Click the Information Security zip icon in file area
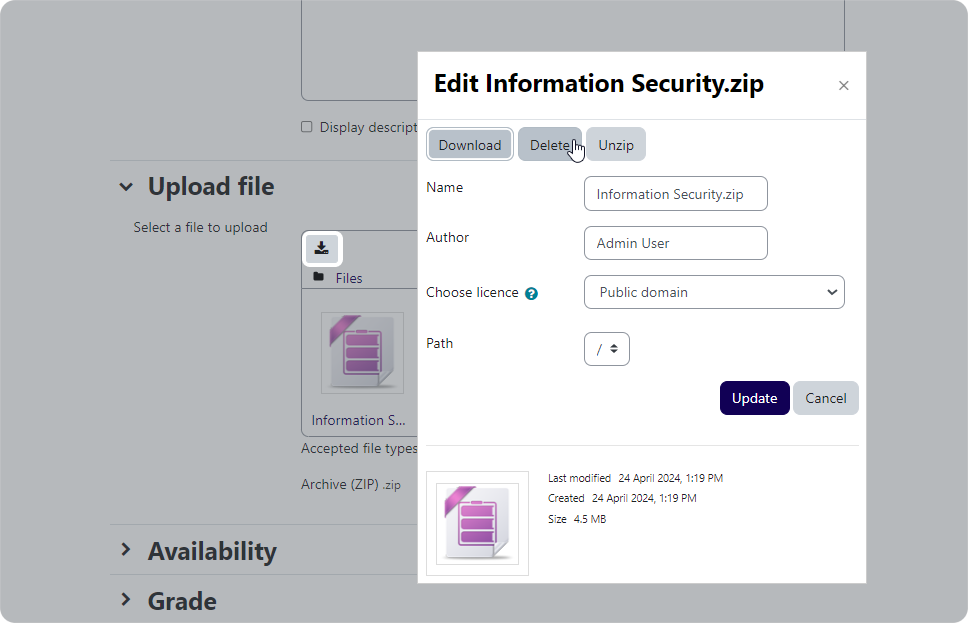 pos(362,353)
